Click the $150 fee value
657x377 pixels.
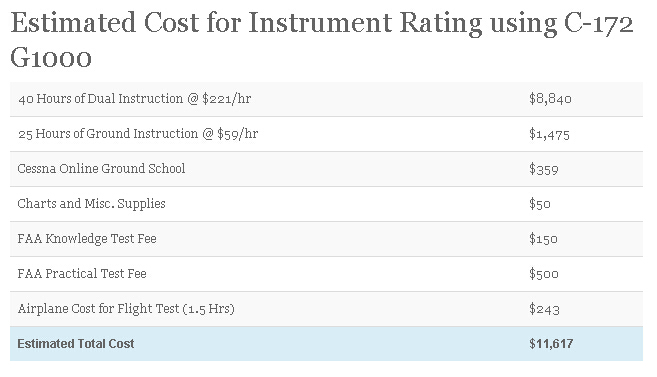coord(543,239)
